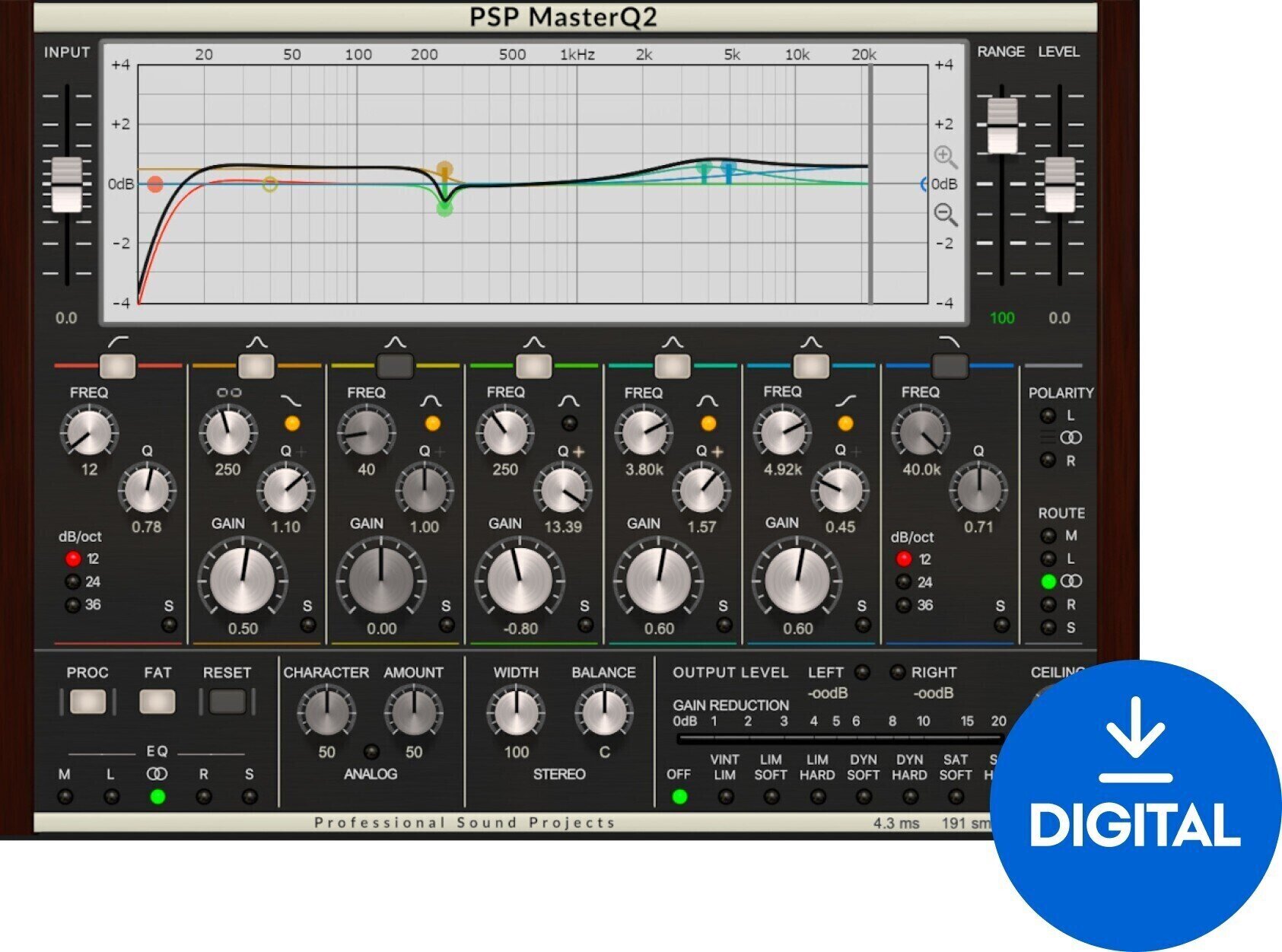Solo the yellow 40 band S LED
1282x952 pixels.
pyautogui.click(x=446, y=626)
